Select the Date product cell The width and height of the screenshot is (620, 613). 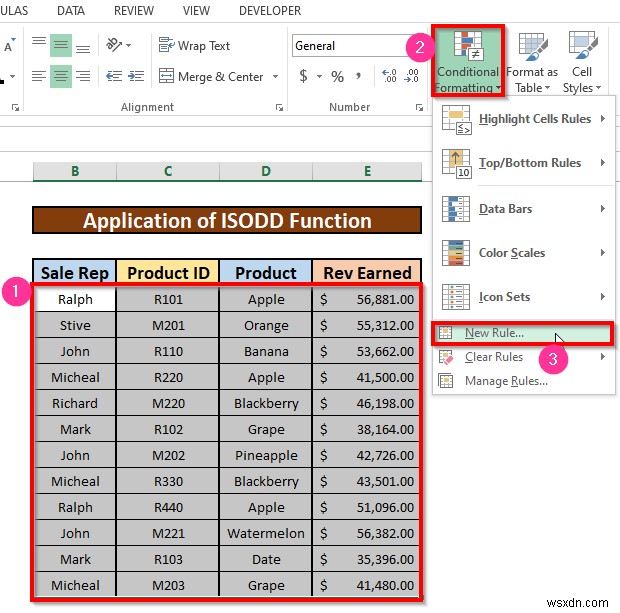coord(266,559)
